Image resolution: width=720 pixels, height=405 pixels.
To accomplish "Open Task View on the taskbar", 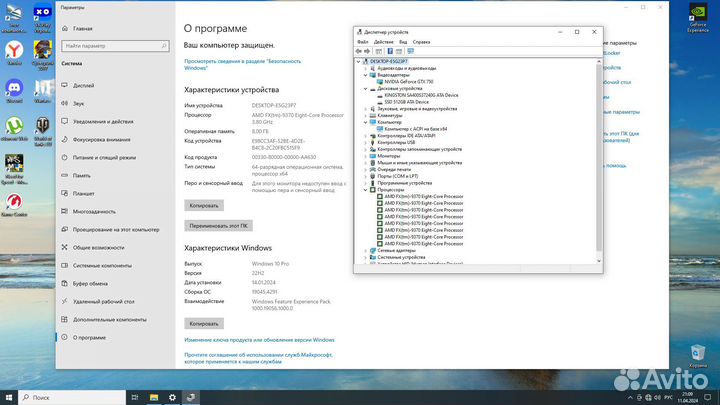I will (x=135, y=397).
